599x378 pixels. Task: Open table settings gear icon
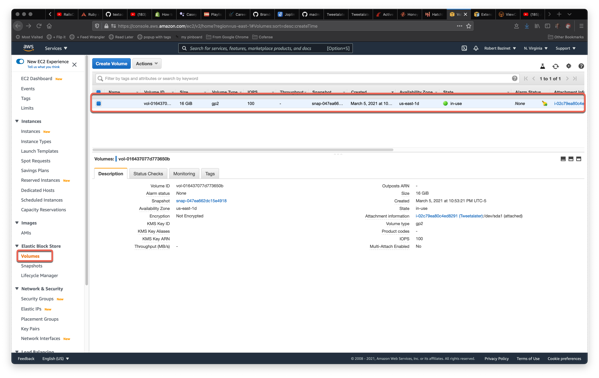coord(568,66)
